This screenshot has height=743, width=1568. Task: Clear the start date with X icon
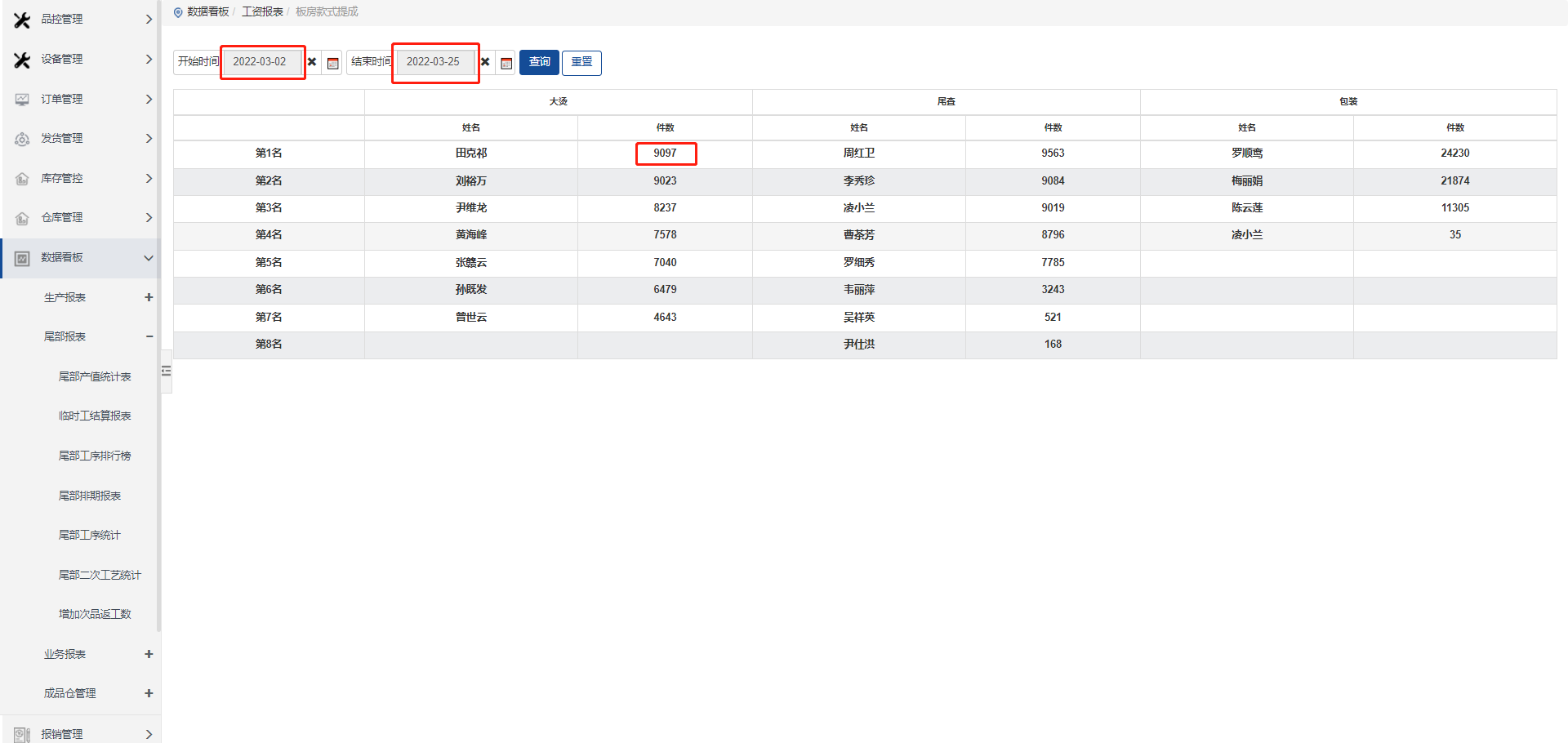tap(312, 62)
